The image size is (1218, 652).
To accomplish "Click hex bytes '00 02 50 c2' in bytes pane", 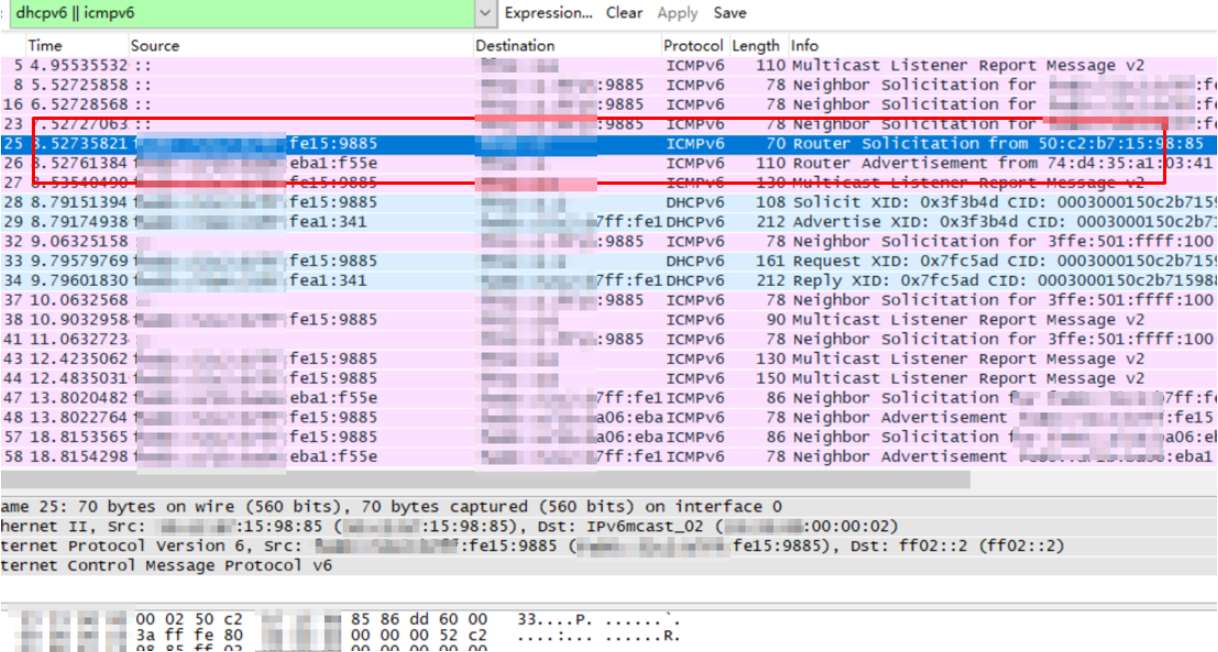I will click(189, 619).
